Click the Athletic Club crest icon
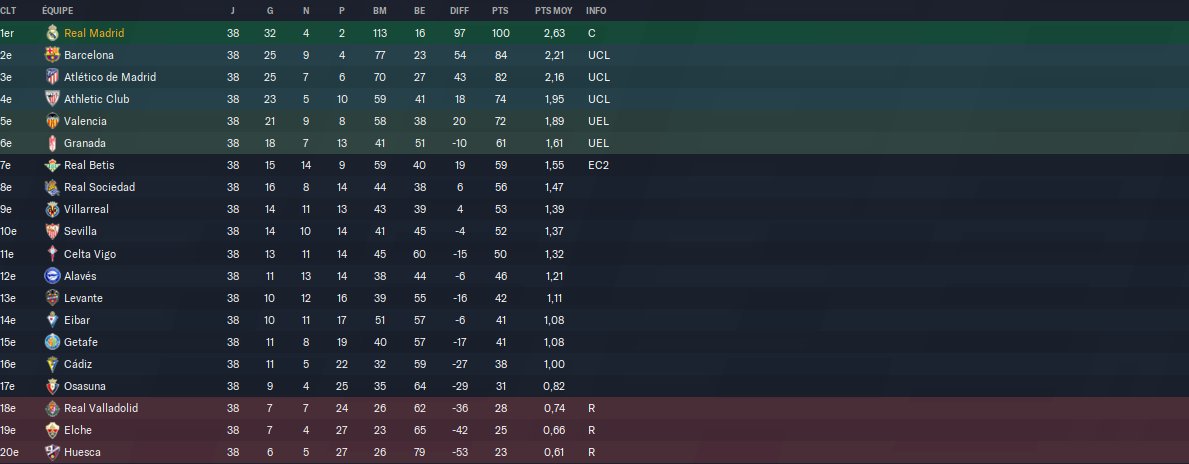This screenshot has width=1189, height=464. [x=52, y=99]
